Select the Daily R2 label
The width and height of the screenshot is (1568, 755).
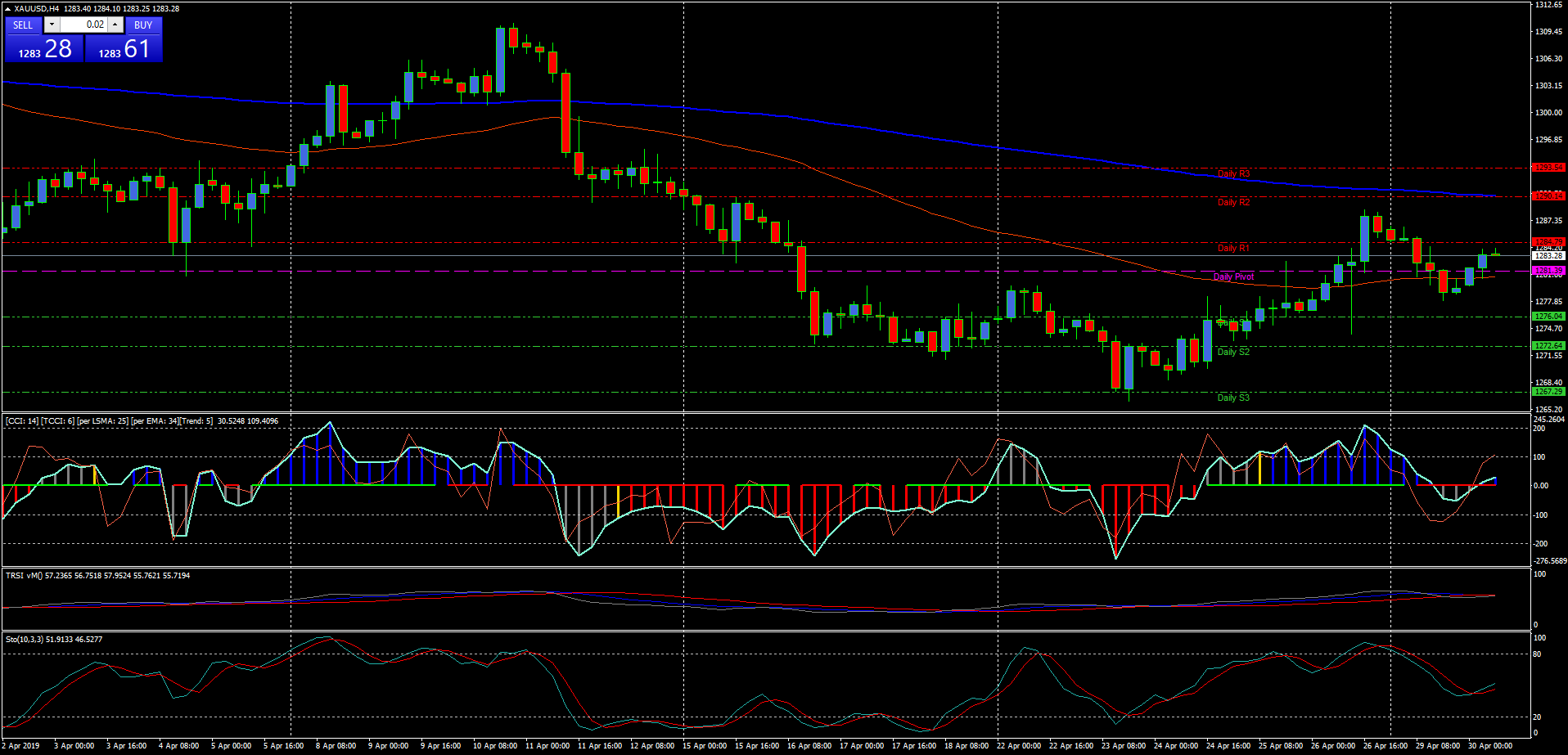pyautogui.click(x=1233, y=202)
